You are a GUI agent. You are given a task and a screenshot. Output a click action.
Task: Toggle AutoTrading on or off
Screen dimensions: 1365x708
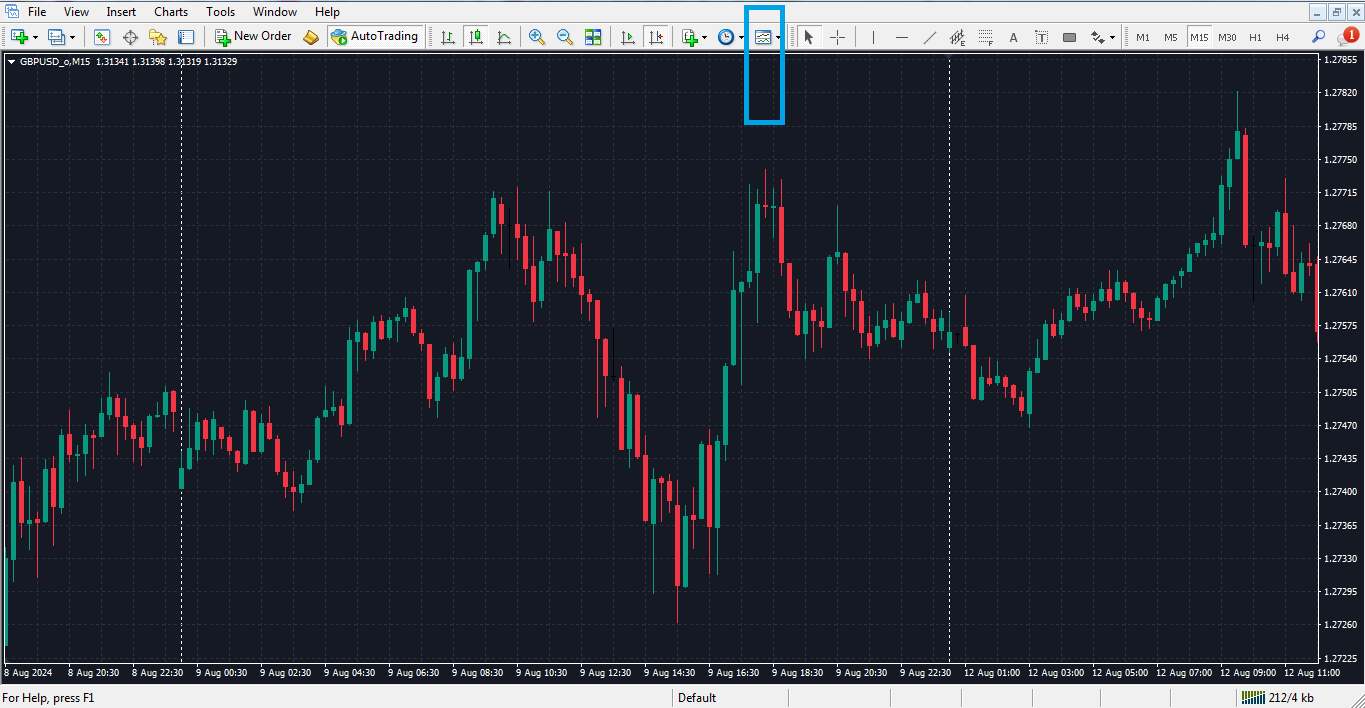point(376,36)
